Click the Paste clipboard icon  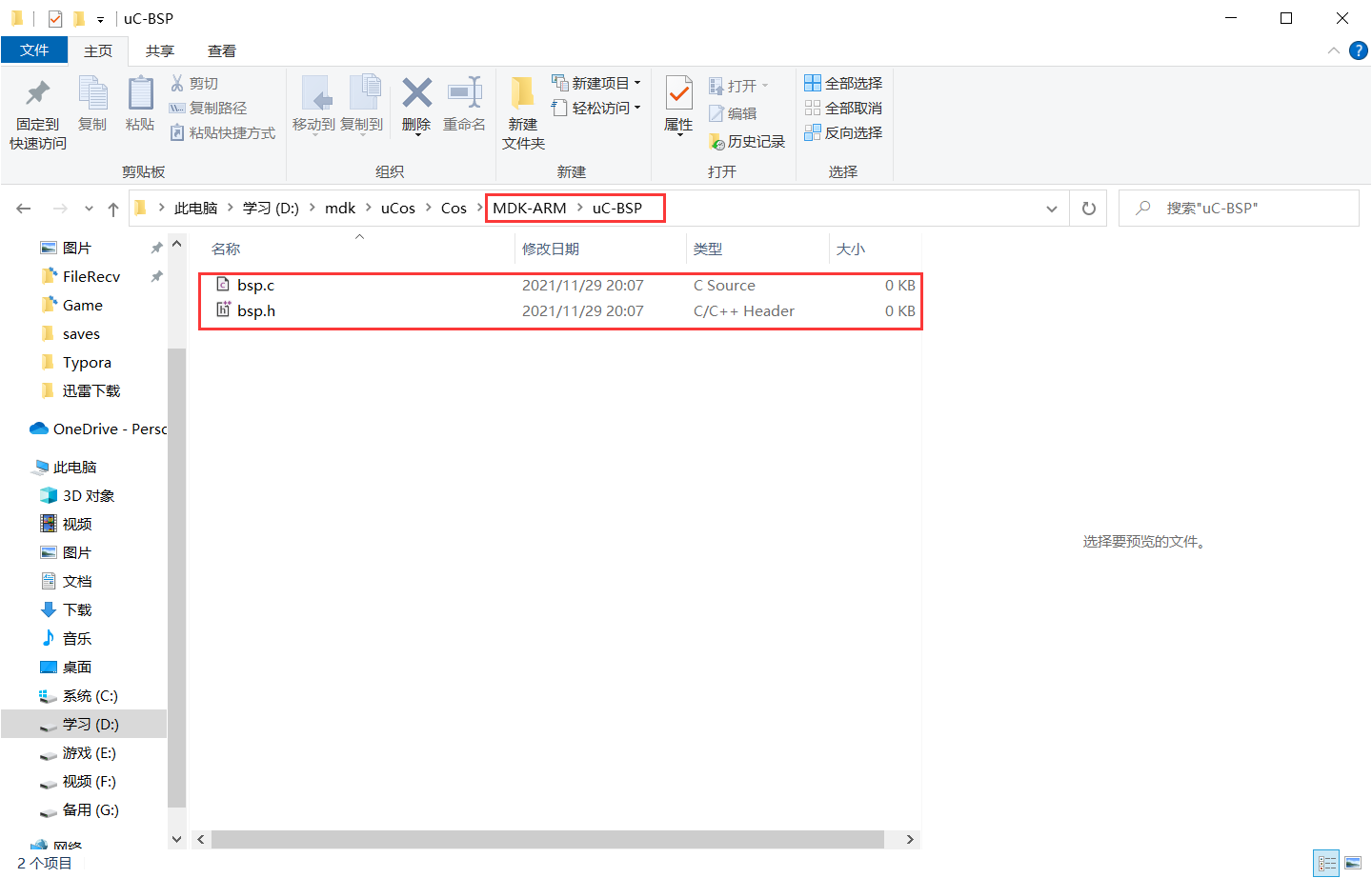pyautogui.click(x=140, y=92)
